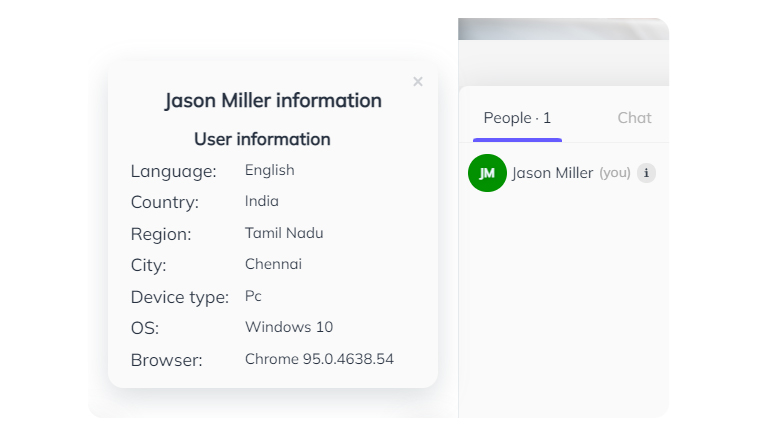The width and height of the screenshot is (784, 441).
Task: Switch to the Chat tab
Action: point(634,118)
